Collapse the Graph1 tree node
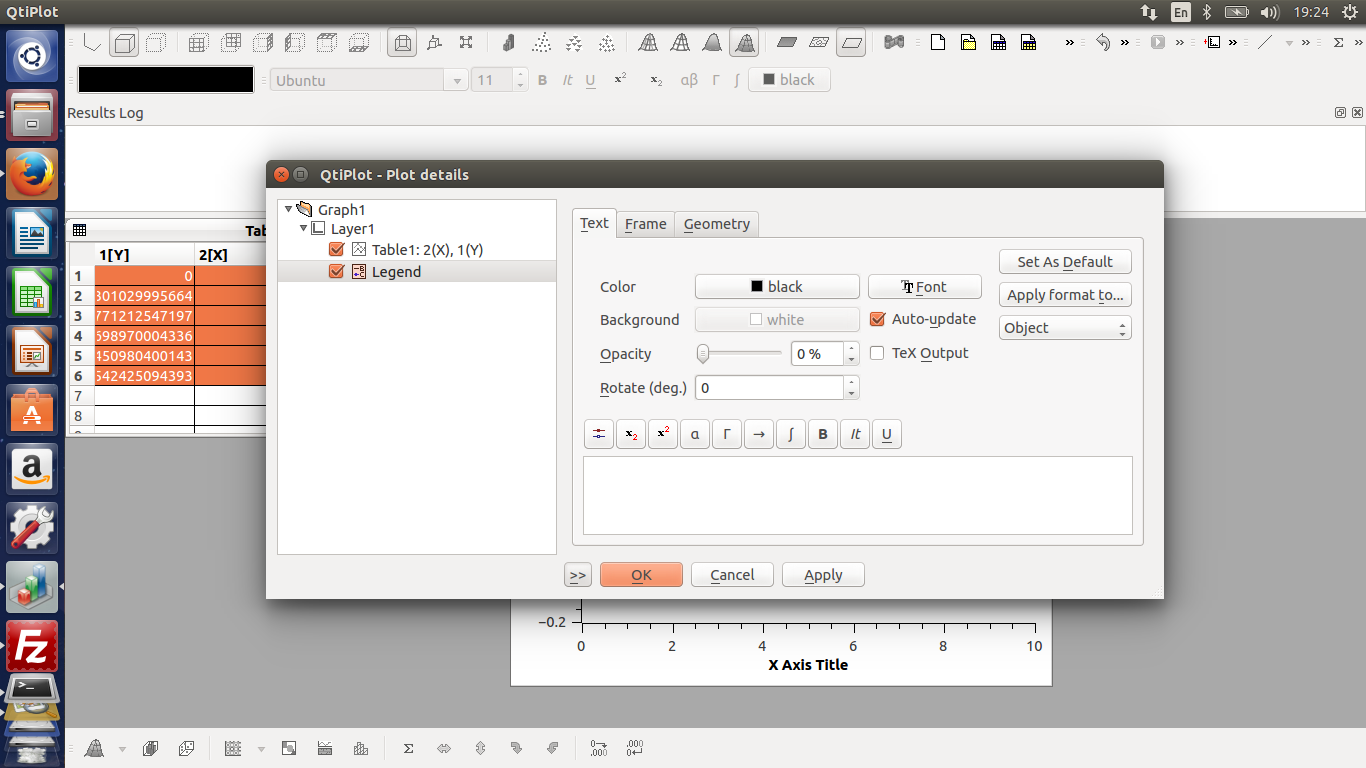 point(289,209)
